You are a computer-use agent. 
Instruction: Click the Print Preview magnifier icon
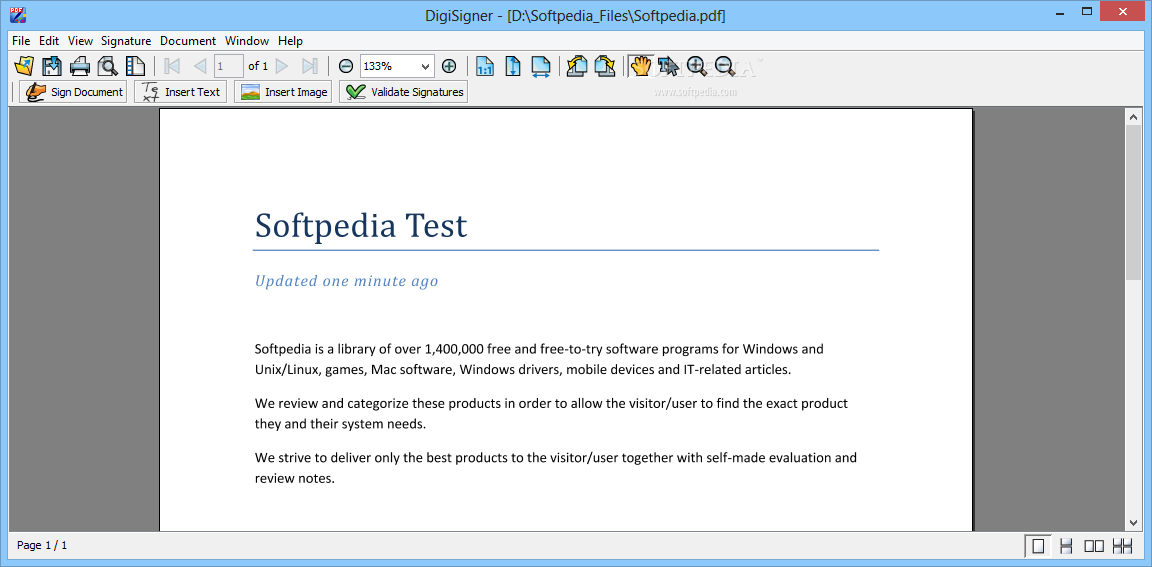pos(107,66)
